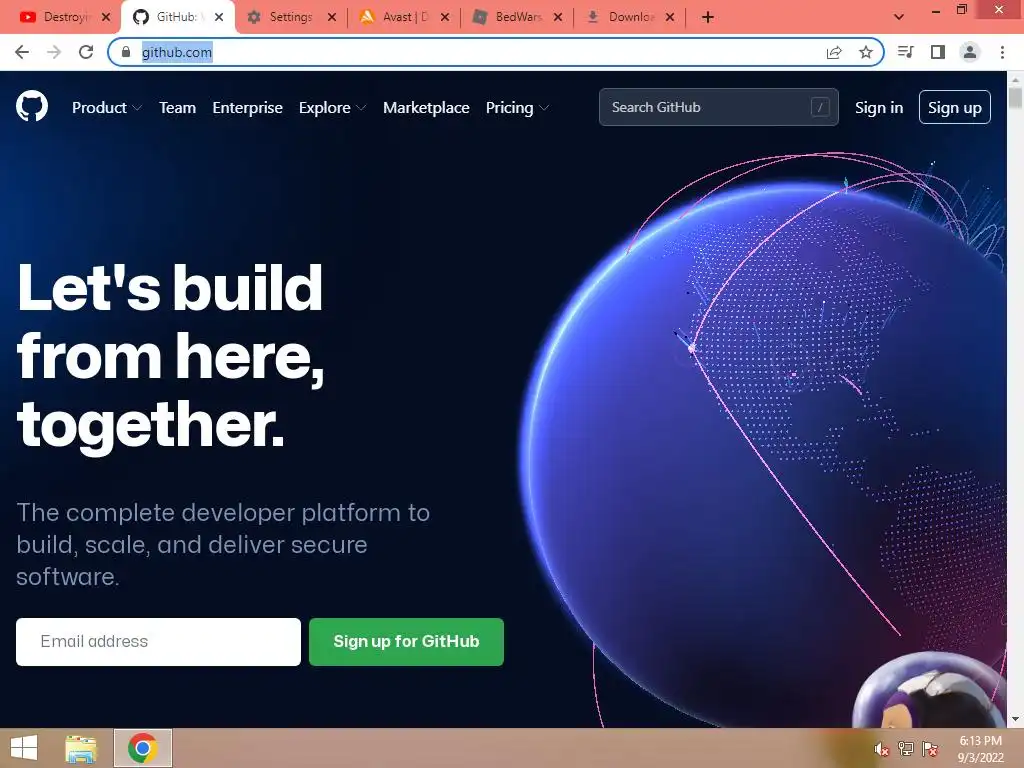This screenshot has height=768, width=1024.
Task: Click the padlock site info icon
Action: coord(126,52)
